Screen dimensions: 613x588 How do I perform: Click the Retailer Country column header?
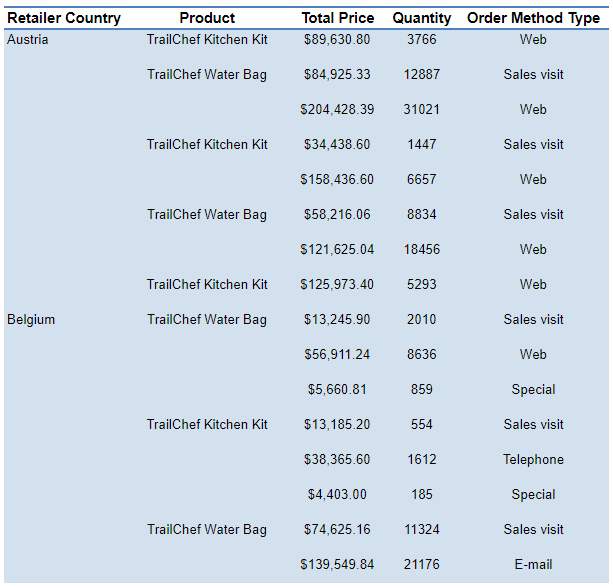64,18
